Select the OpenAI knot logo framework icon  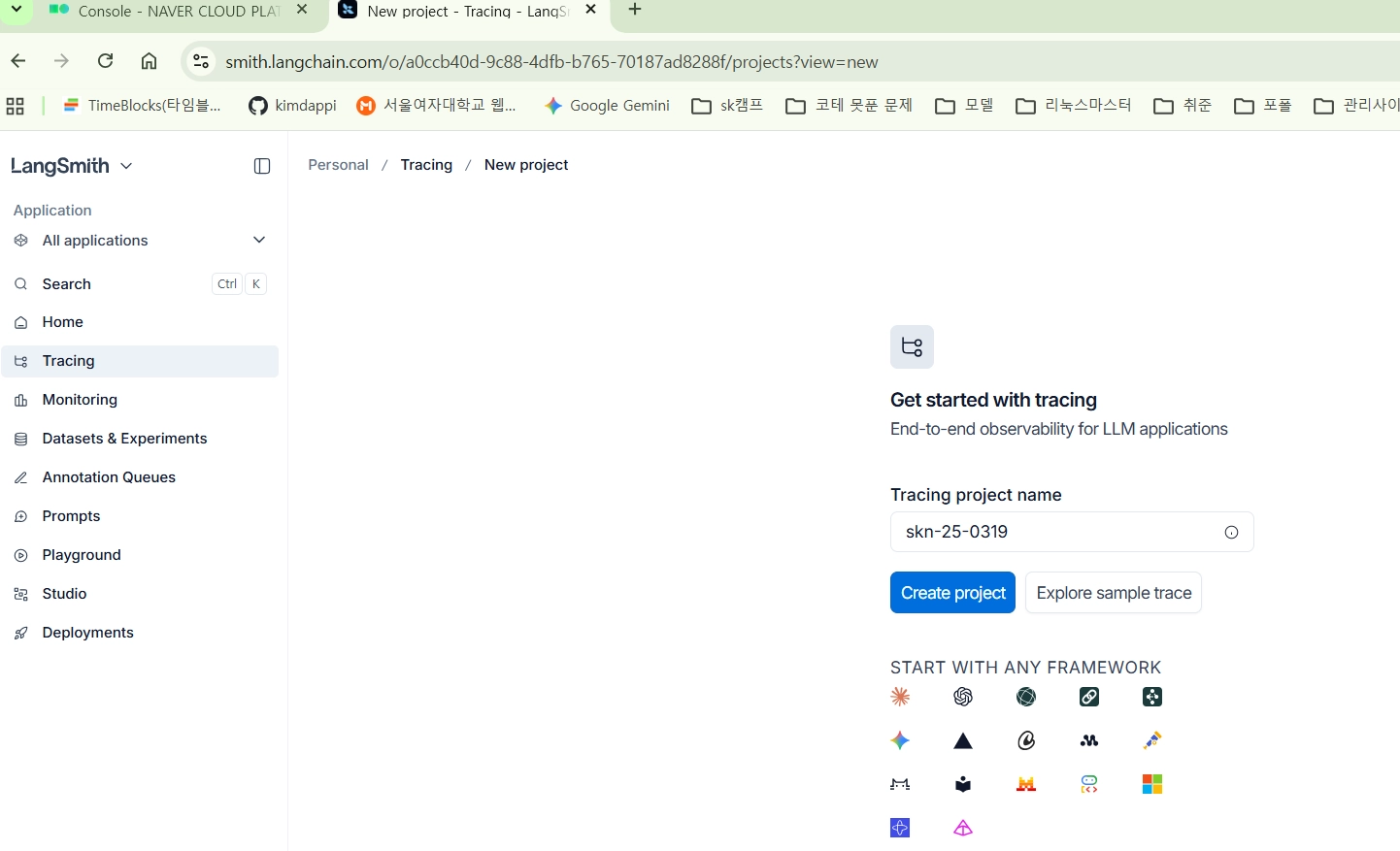pos(963,697)
